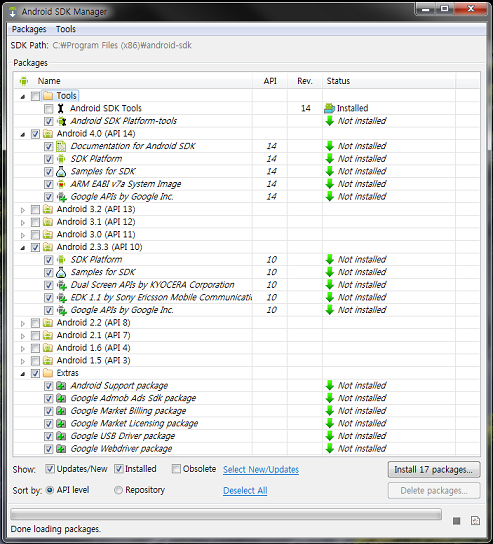Open the log window icon in status bar

pos(475,521)
